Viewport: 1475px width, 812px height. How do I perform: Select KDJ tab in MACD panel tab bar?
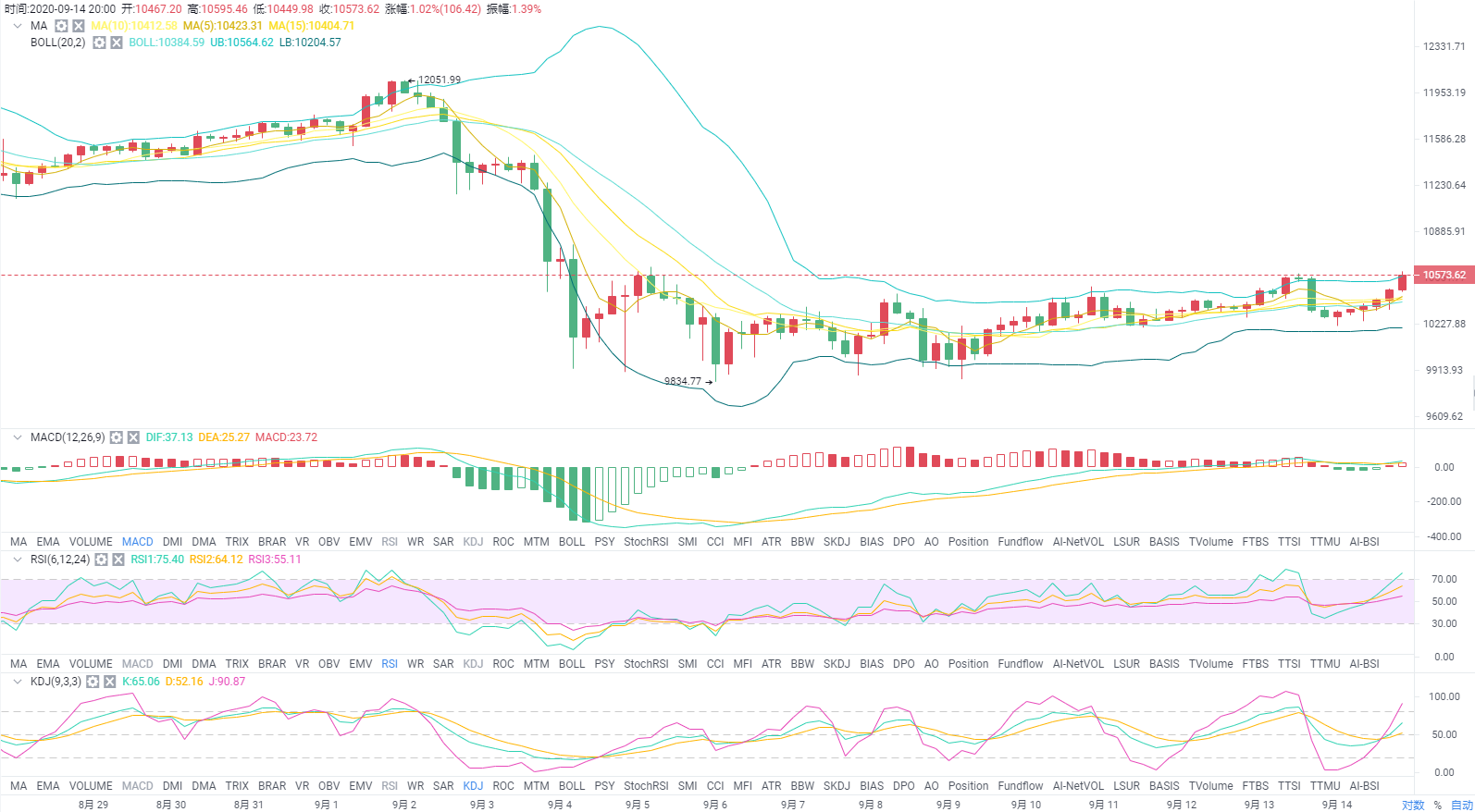click(x=473, y=542)
